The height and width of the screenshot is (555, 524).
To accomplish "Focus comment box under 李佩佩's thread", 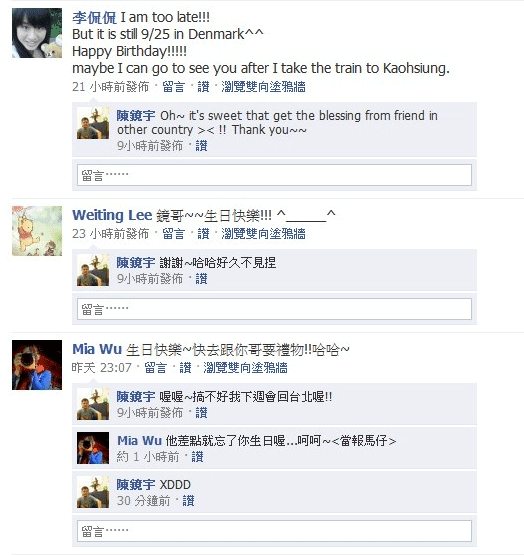I will 274,175.
